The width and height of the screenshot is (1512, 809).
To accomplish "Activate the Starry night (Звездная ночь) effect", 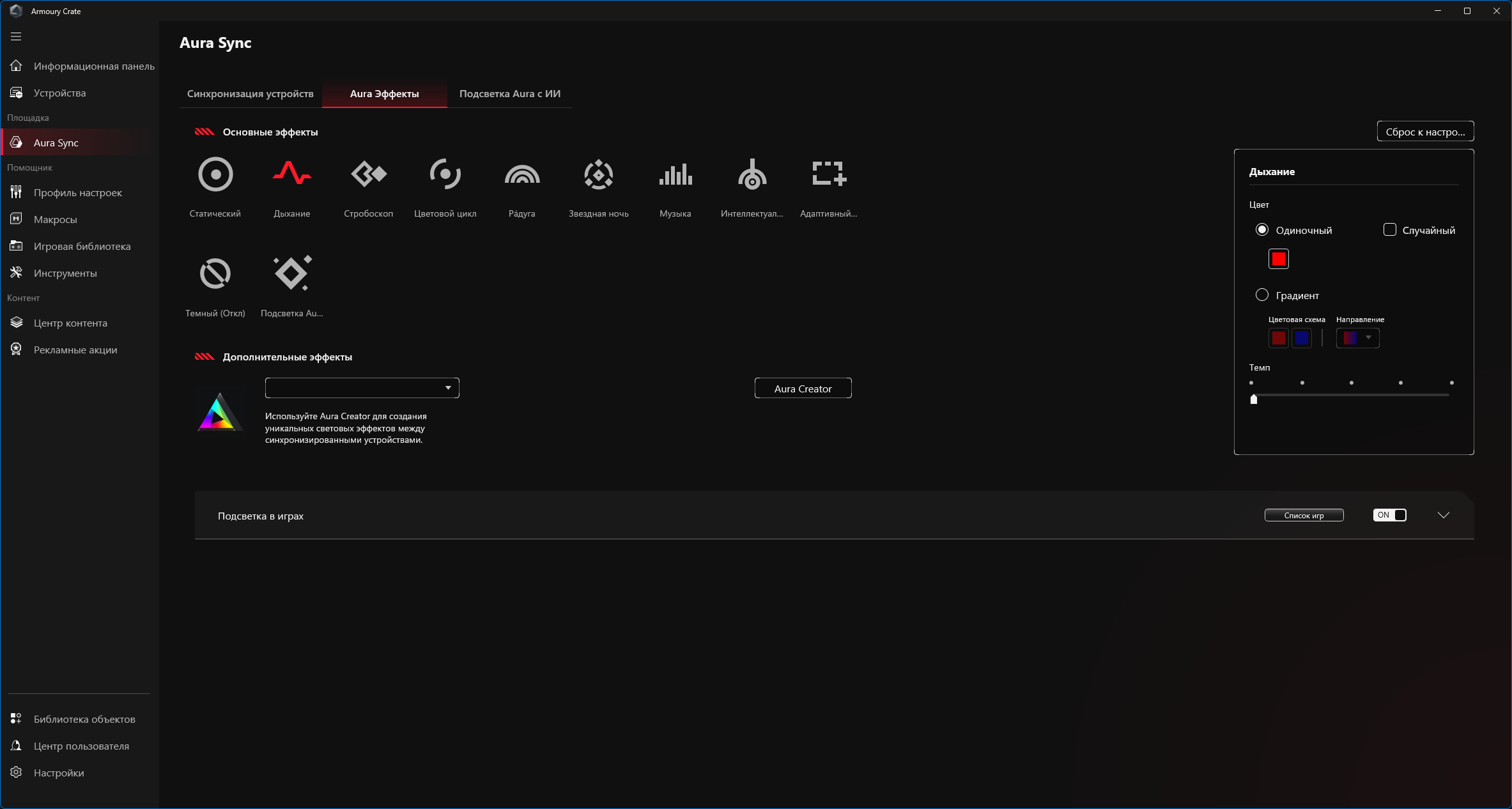I will click(599, 174).
